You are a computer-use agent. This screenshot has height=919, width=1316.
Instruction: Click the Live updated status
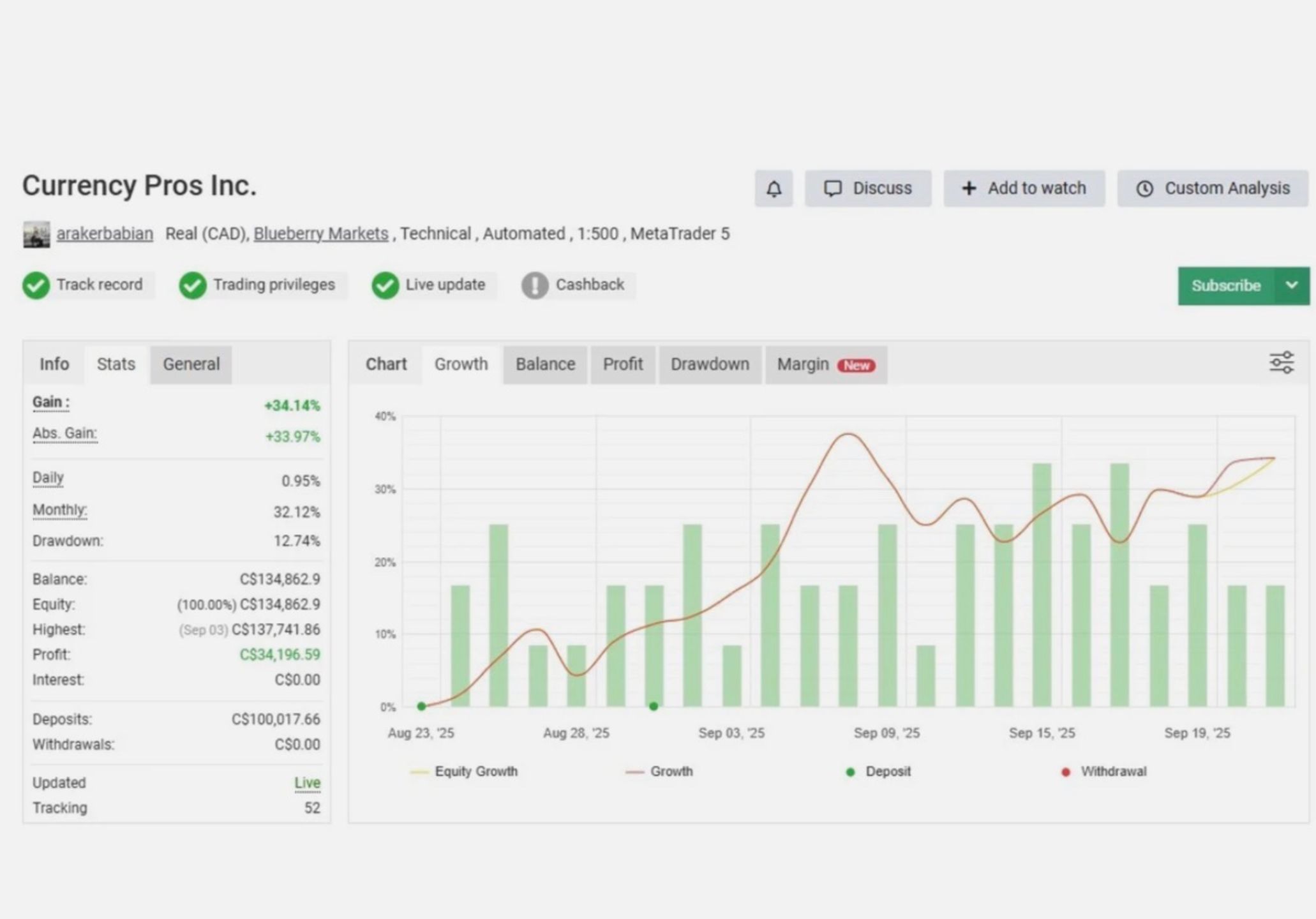(x=307, y=783)
